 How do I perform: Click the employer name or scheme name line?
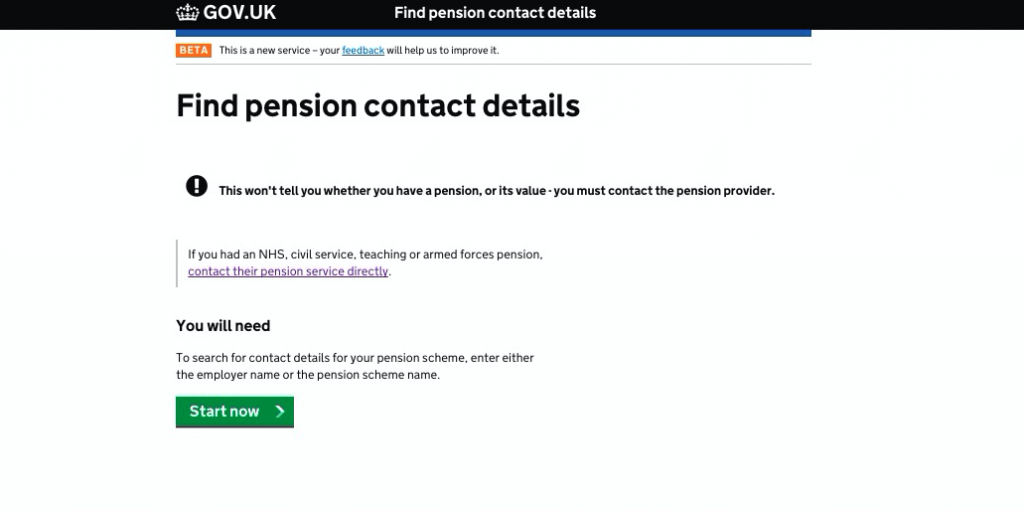308,375
